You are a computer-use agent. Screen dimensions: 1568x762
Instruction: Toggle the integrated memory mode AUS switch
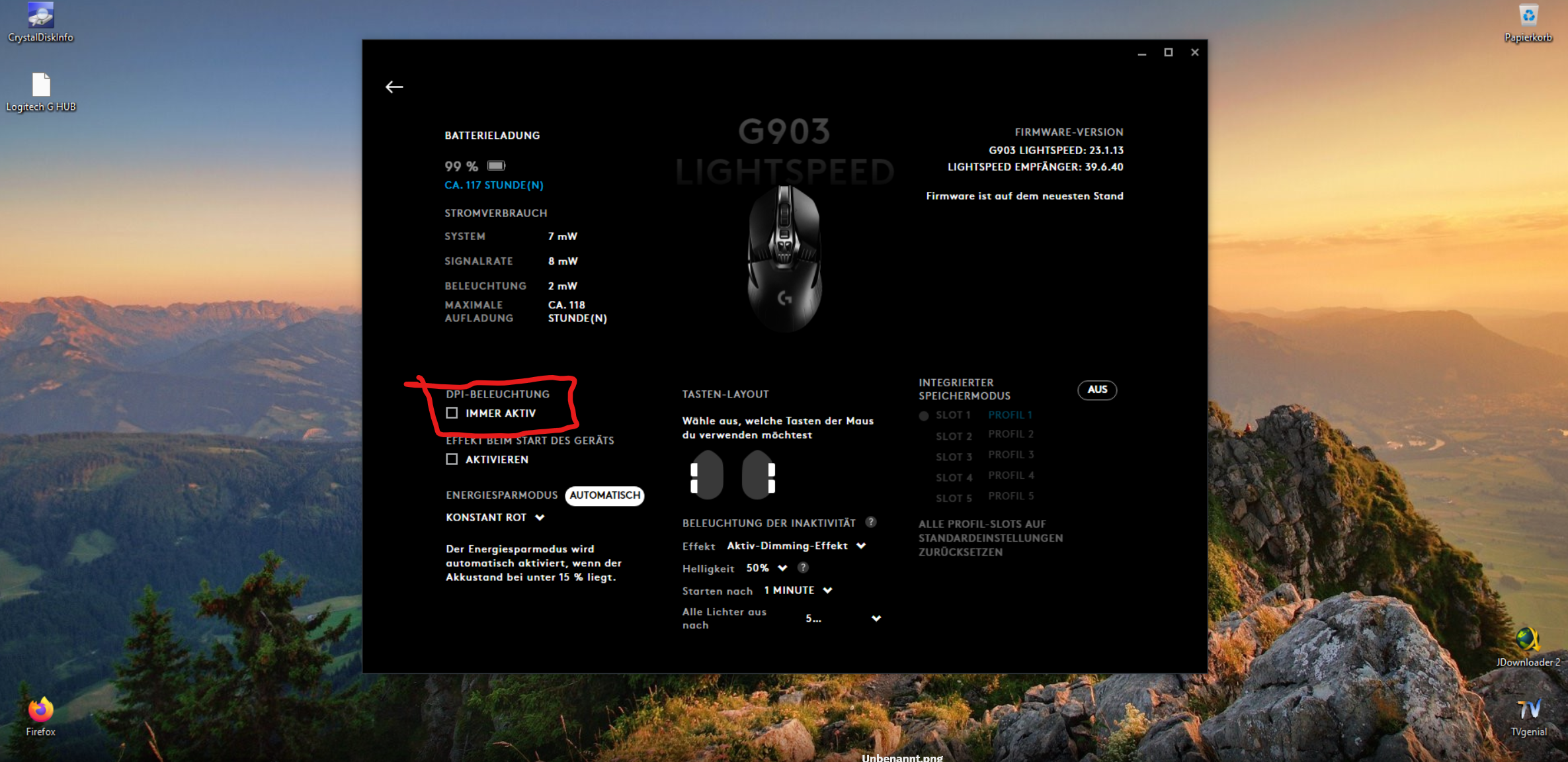pyautogui.click(x=1097, y=390)
